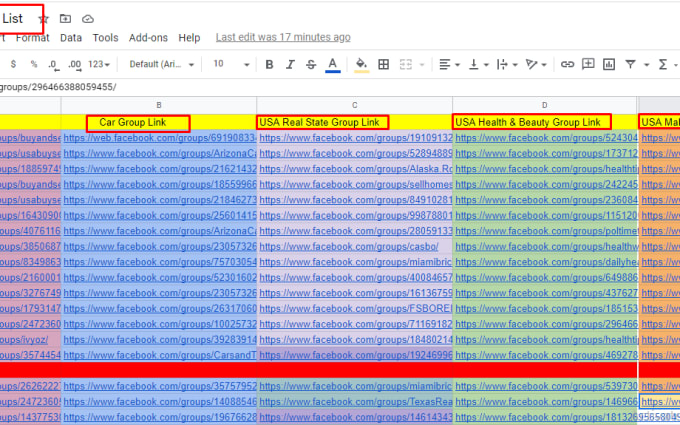The height and width of the screenshot is (425, 680).
Task: Open the Default (Ari... font dropdown
Action: pos(161,64)
